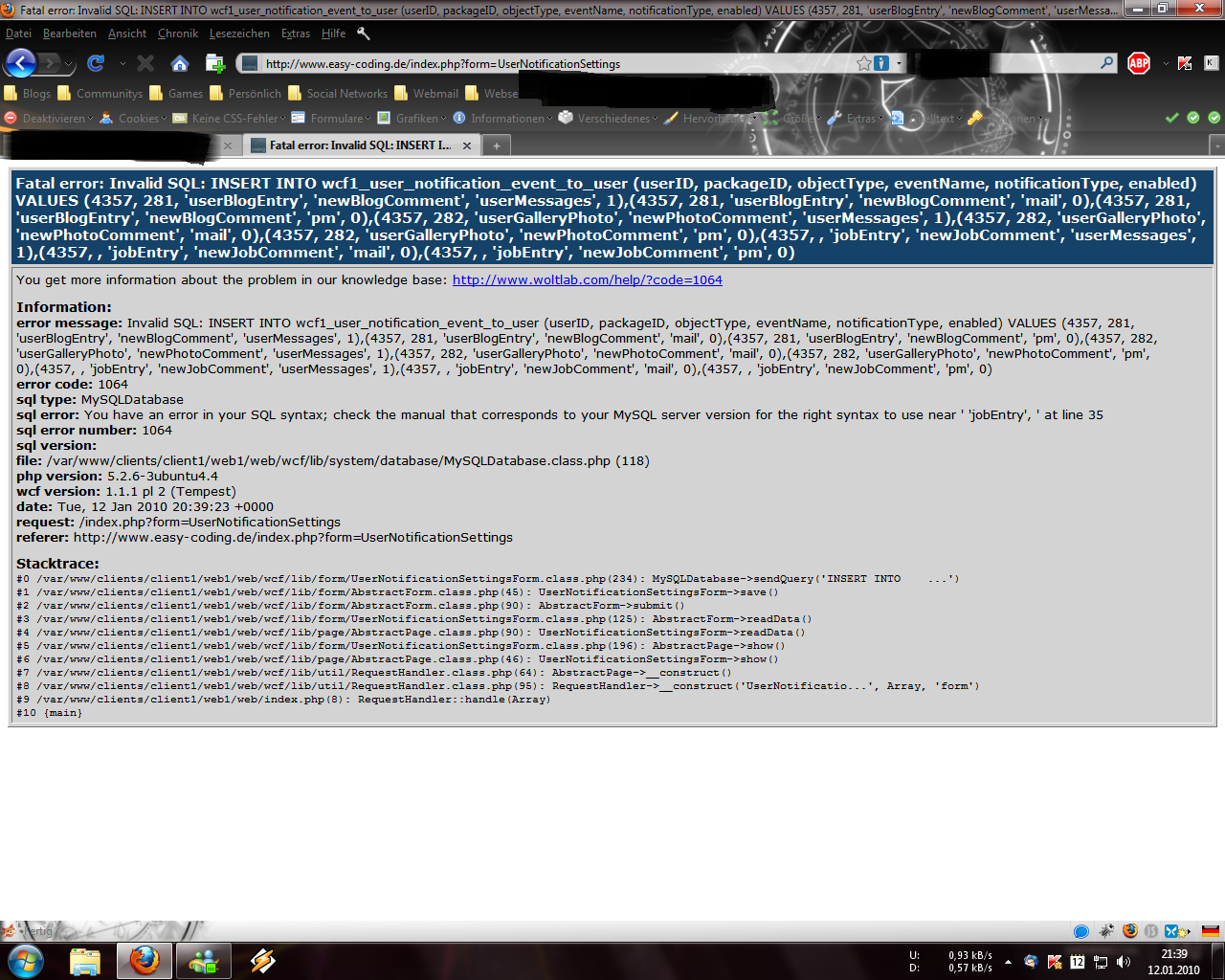Click the new bookmark folder plus icon

215,63
